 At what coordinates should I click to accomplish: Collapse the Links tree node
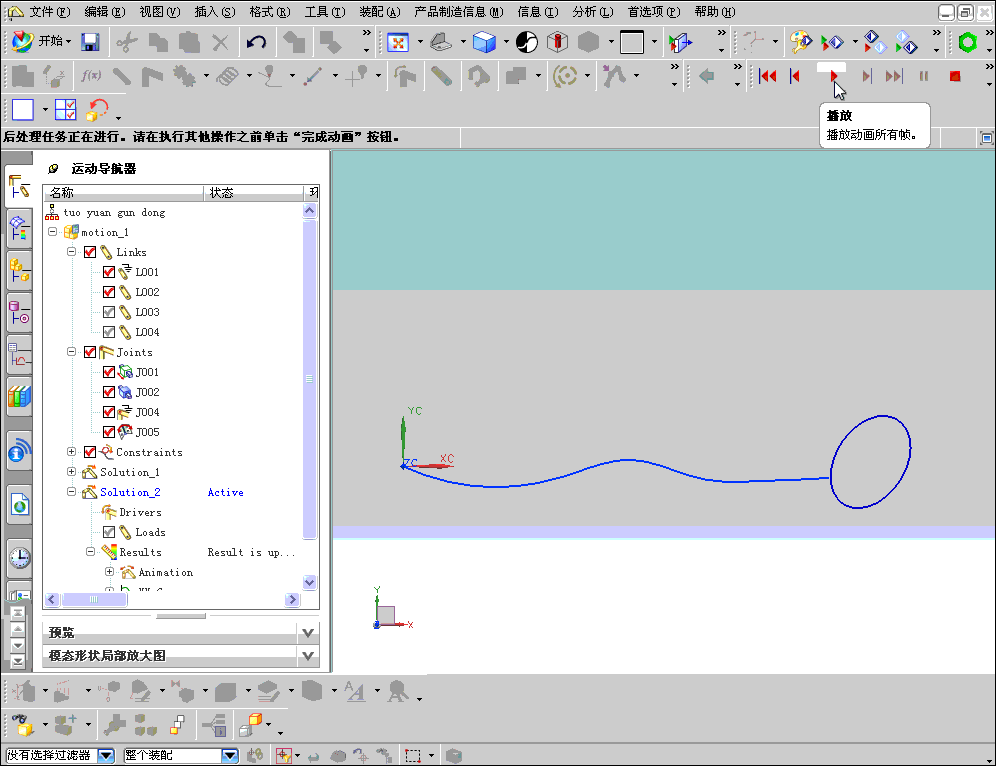72,252
